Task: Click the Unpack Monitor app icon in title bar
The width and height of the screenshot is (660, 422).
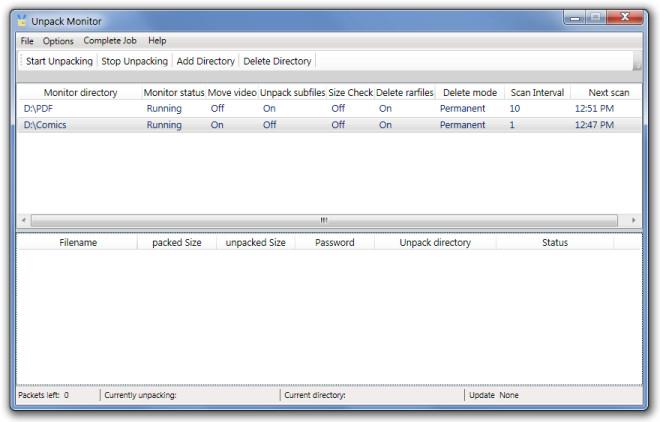Action: click(x=21, y=21)
